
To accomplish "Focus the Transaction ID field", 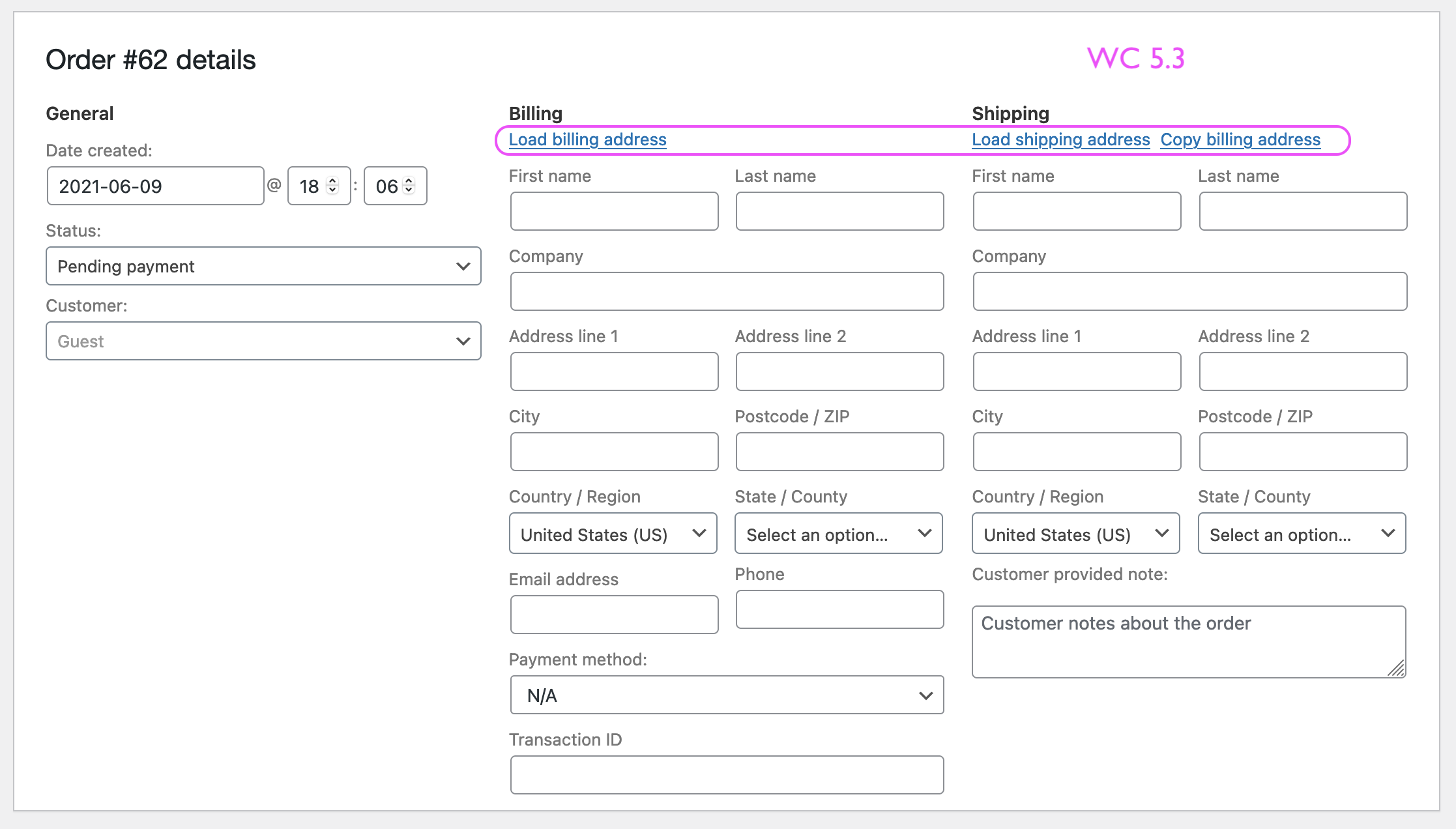I will 727,775.
